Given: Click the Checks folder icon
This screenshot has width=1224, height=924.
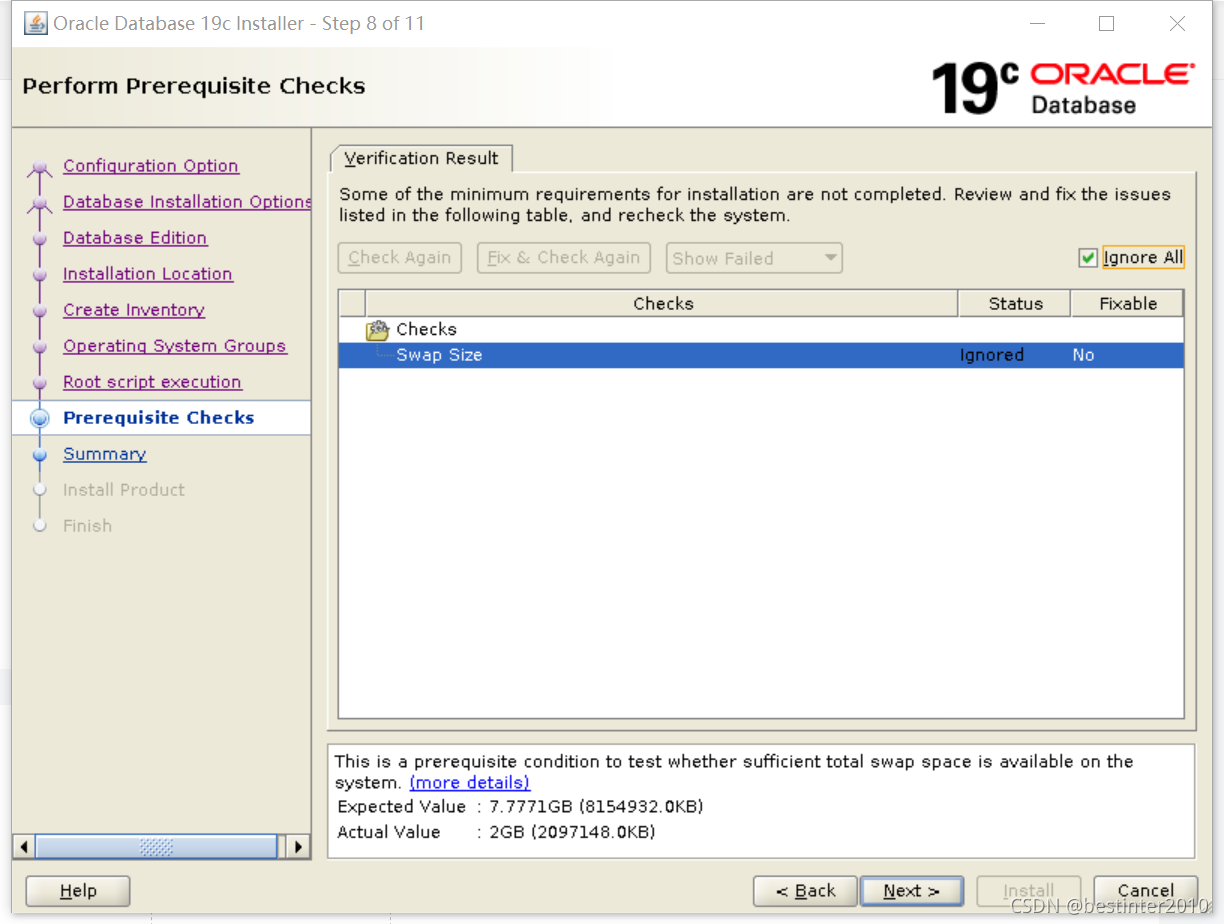Looking at the screenshot, I should coord(377,330).
